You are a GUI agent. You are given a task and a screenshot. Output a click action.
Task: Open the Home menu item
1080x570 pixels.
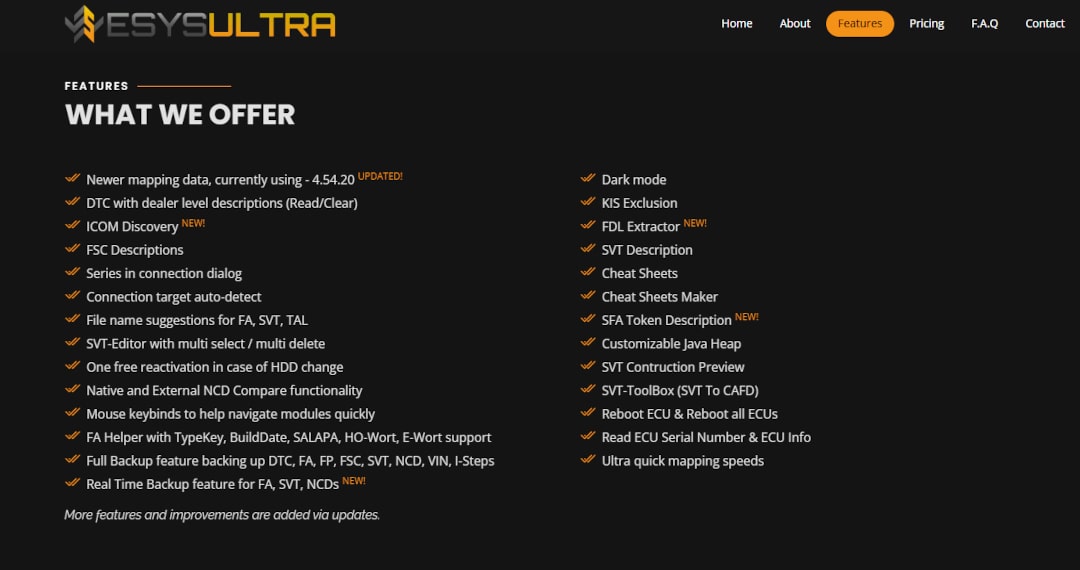(x=737, y=24)
